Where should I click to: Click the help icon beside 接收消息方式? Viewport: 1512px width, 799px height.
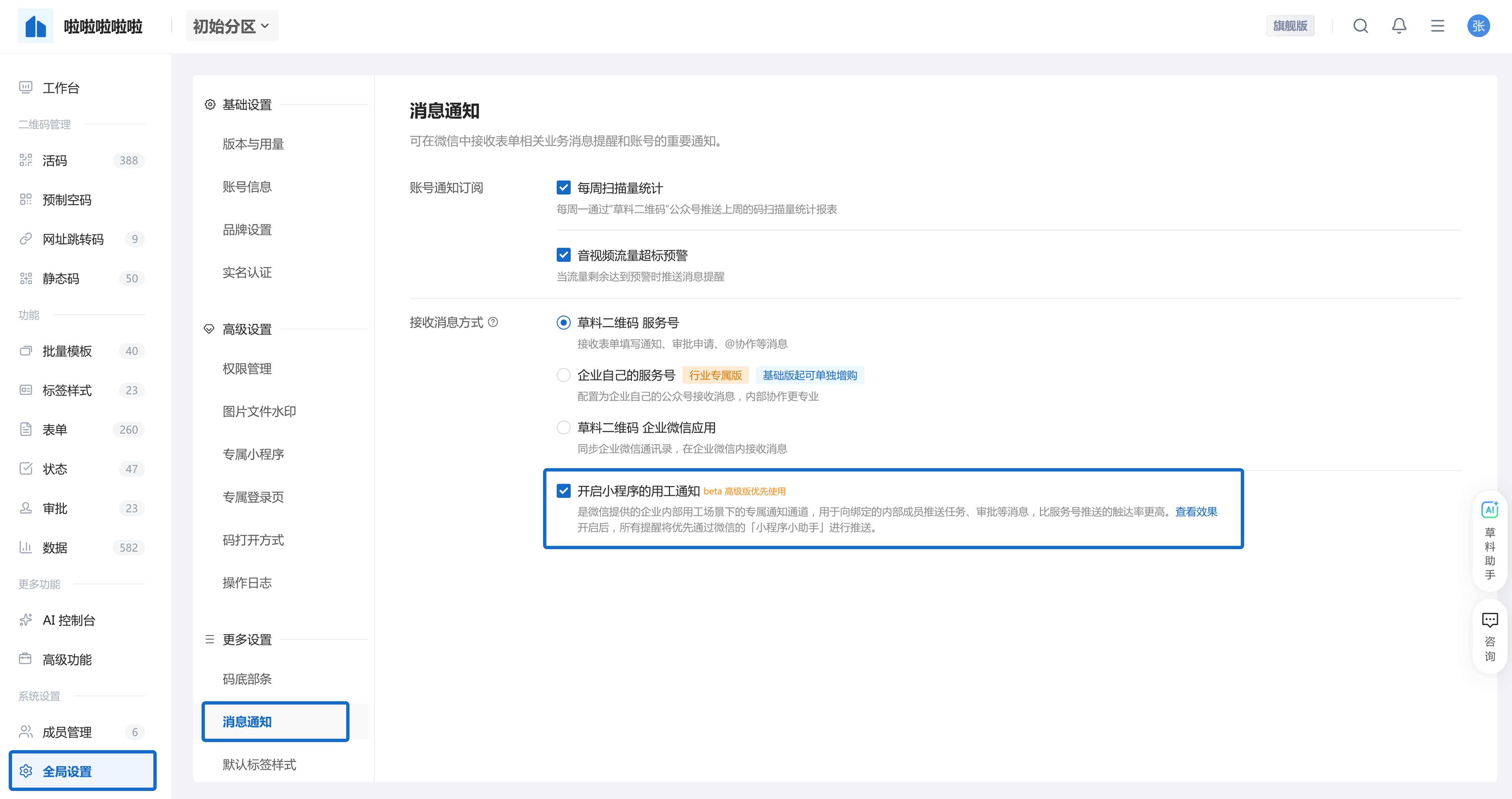click(493, 322)
